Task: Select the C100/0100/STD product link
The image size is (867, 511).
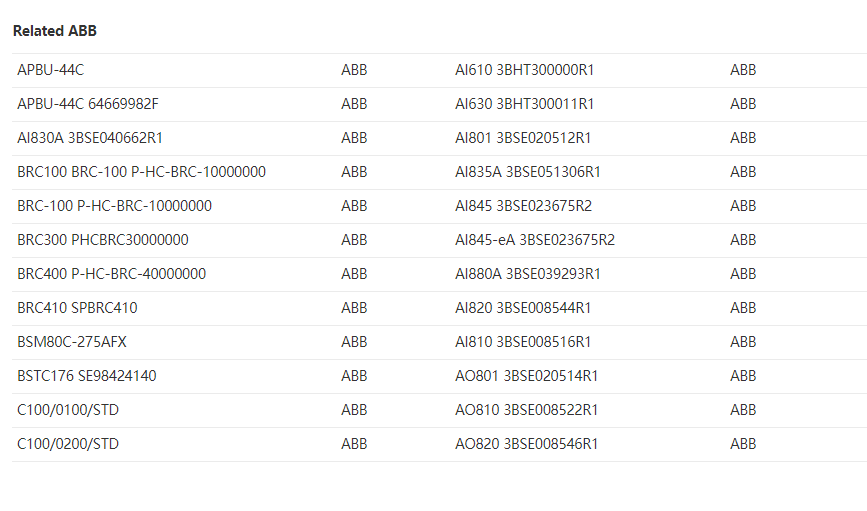Action: (68, 410)
